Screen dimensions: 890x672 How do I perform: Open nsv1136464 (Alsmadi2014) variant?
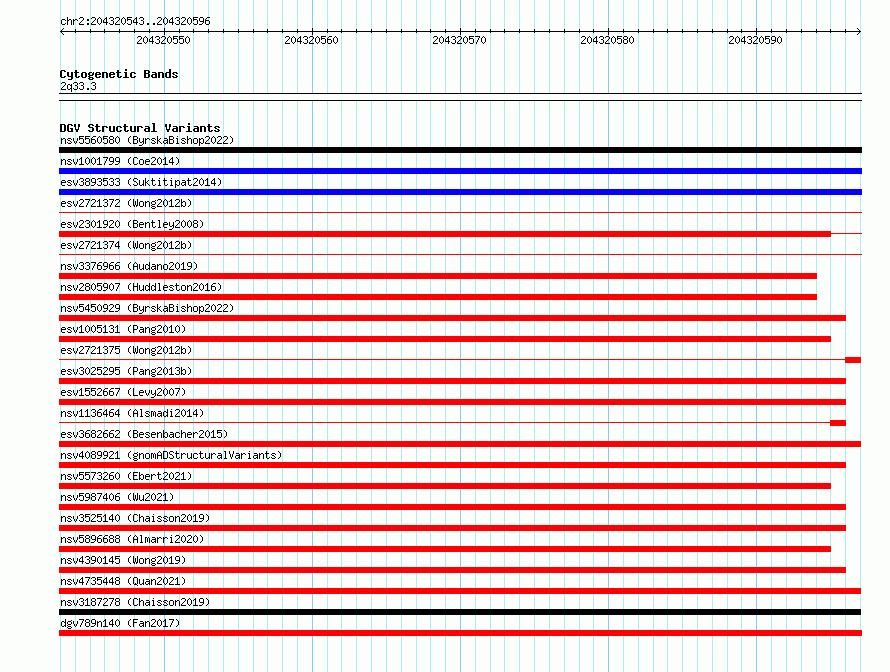[132, 413]
